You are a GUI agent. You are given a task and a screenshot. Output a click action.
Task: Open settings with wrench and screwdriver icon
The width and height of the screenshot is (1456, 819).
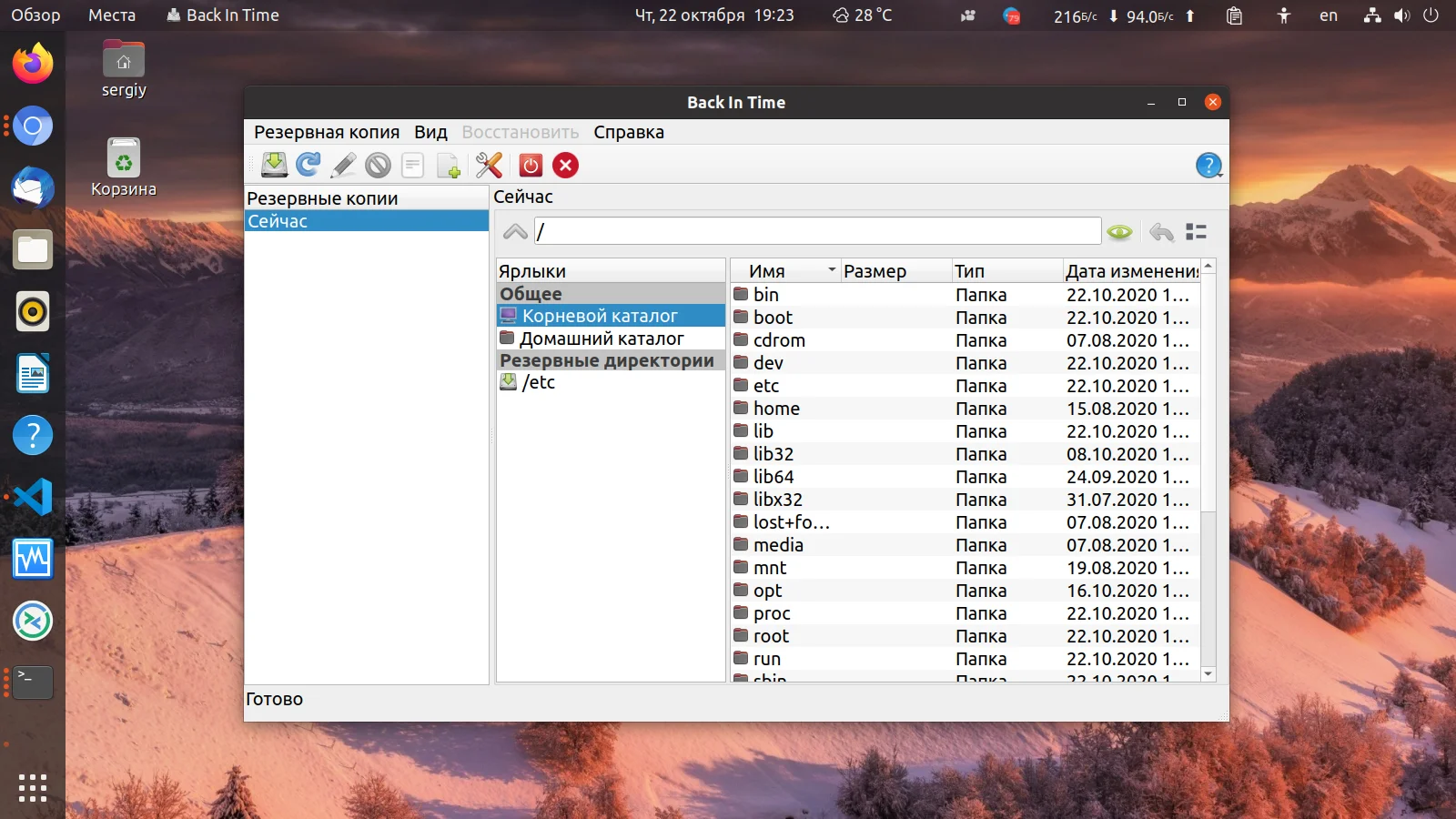pos(489,165)
